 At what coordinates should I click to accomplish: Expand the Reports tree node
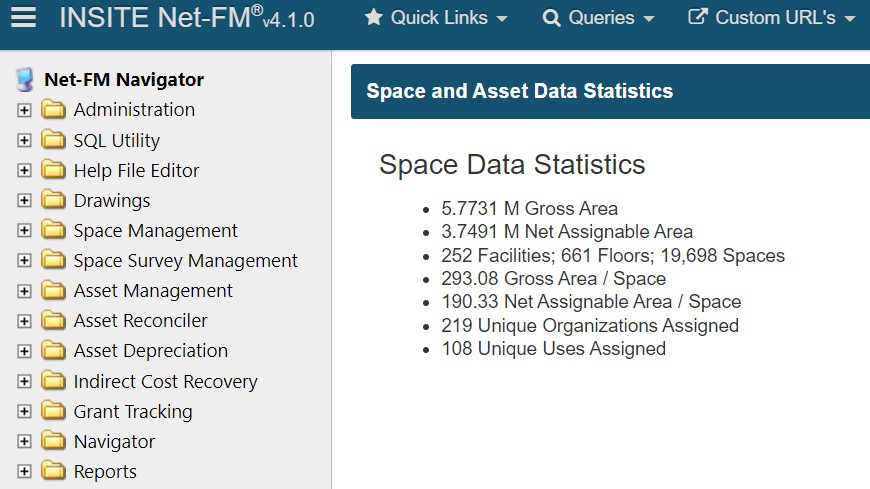click(24, 471)
